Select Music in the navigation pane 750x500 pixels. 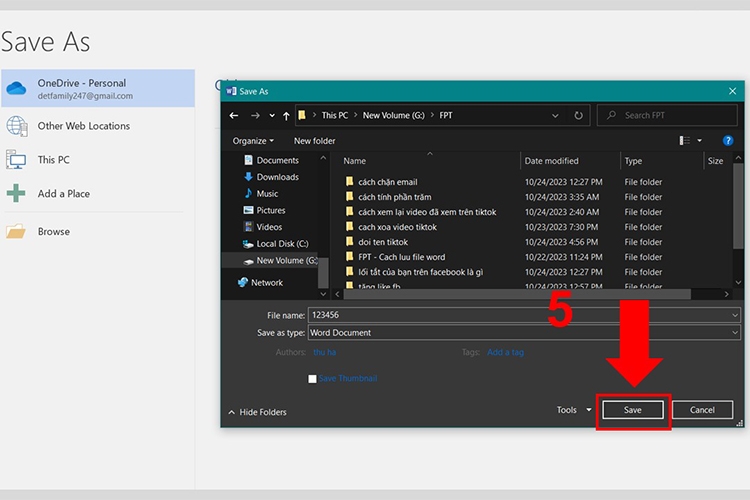267,194
